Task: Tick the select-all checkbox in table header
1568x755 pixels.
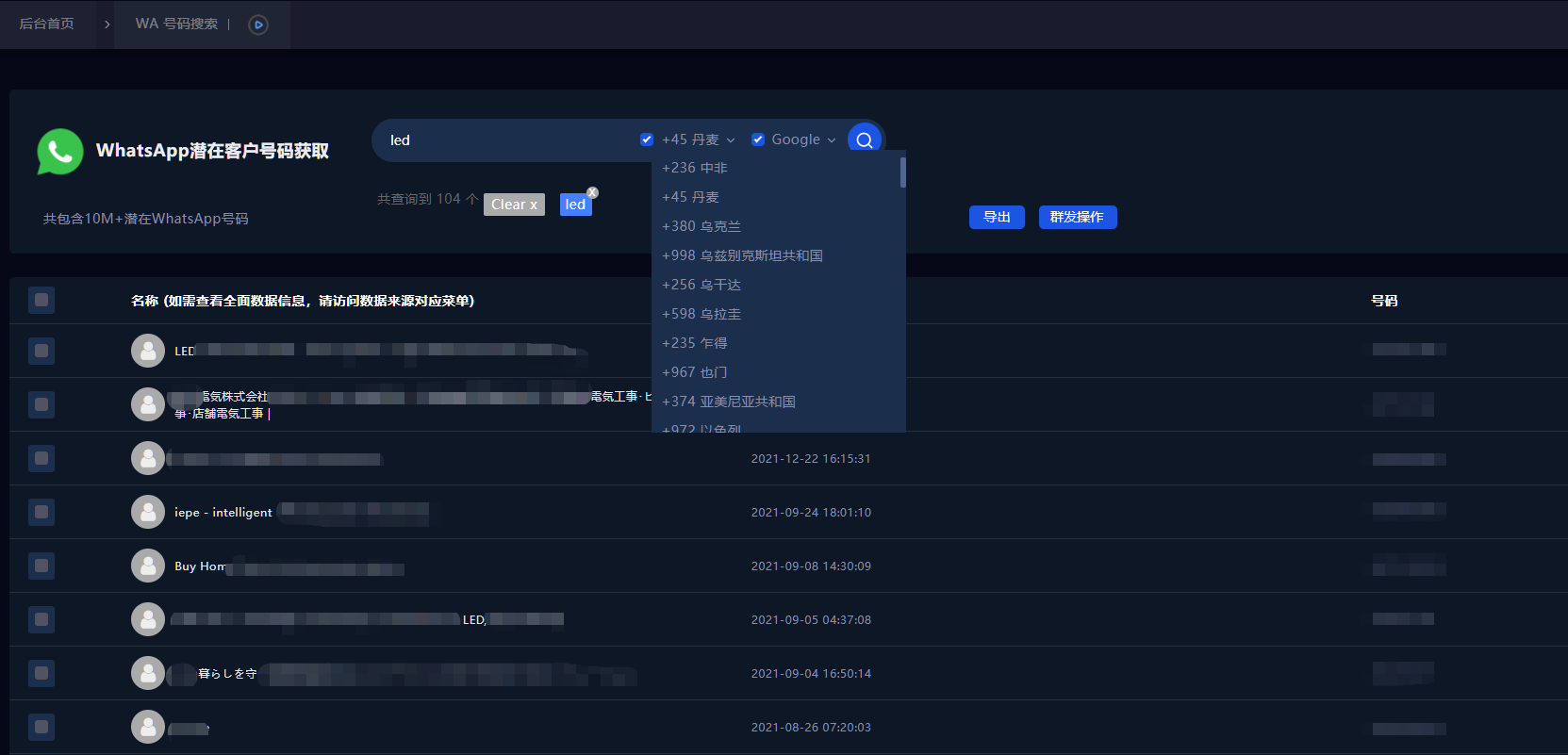Action: click(x=41, y=300)
